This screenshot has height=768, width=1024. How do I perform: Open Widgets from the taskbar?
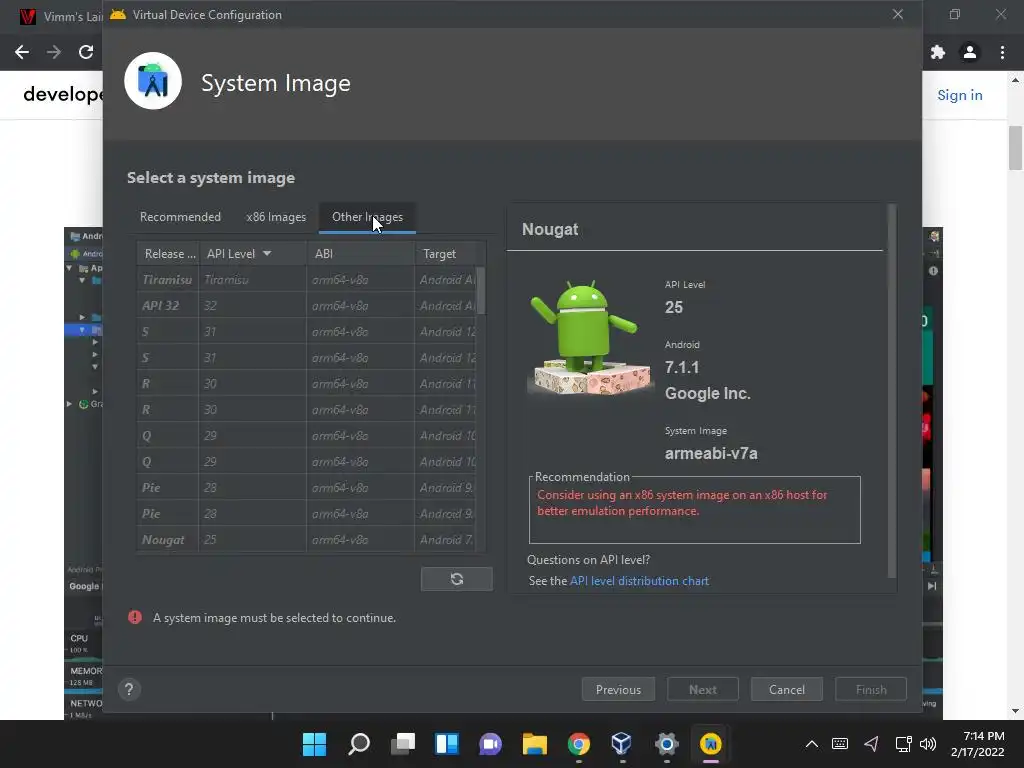pos(447,744)
